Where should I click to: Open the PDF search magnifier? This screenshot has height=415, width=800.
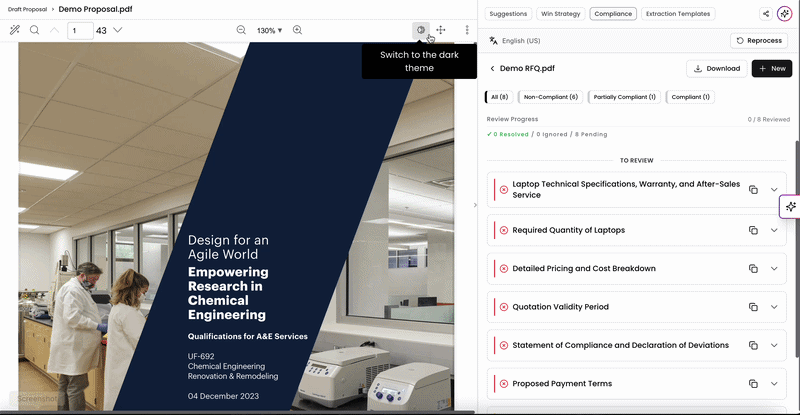[34, 30]
